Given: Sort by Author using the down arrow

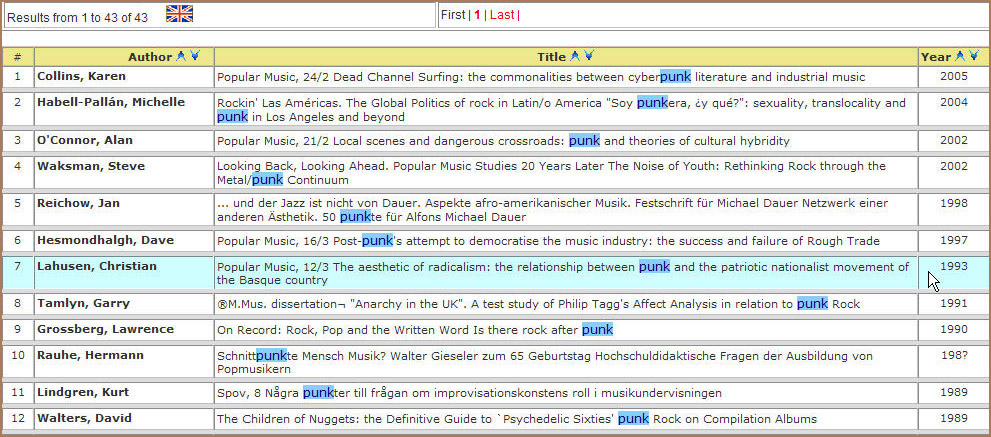Looking at the screenshot, I should coord(194,57).
